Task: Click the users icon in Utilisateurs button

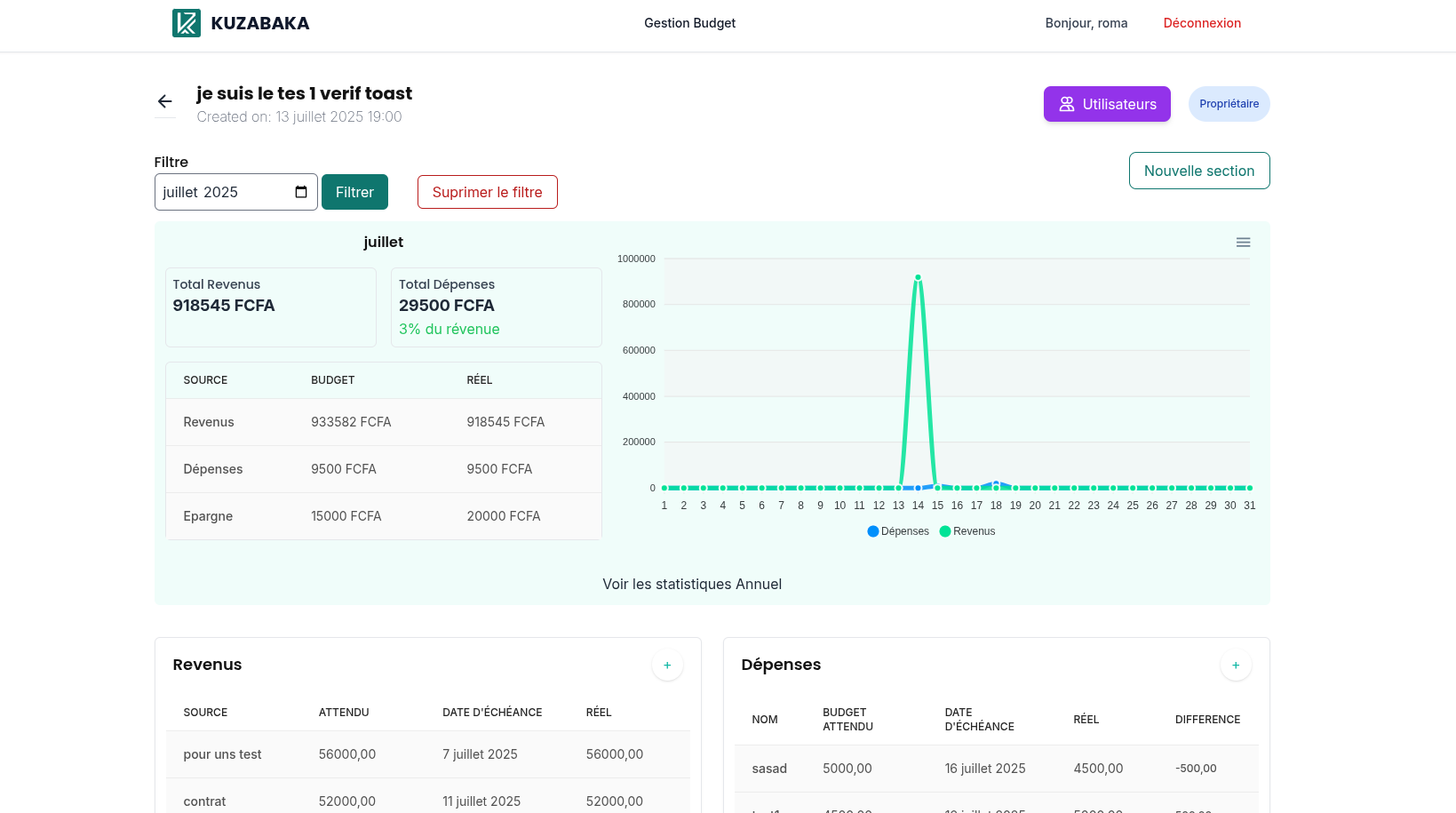Action: coord(1066,104)
